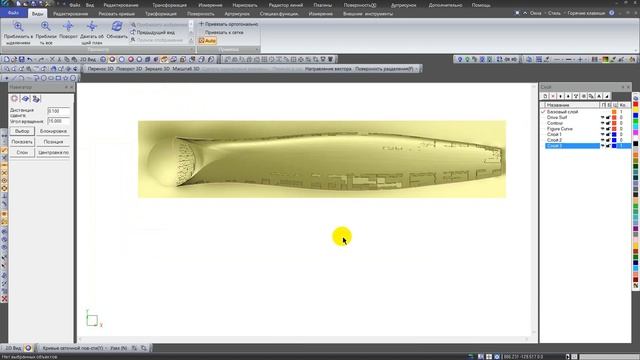Click third Navigator panel icon
The height and width of the screenshot is (360, 640).
(36, 99)
